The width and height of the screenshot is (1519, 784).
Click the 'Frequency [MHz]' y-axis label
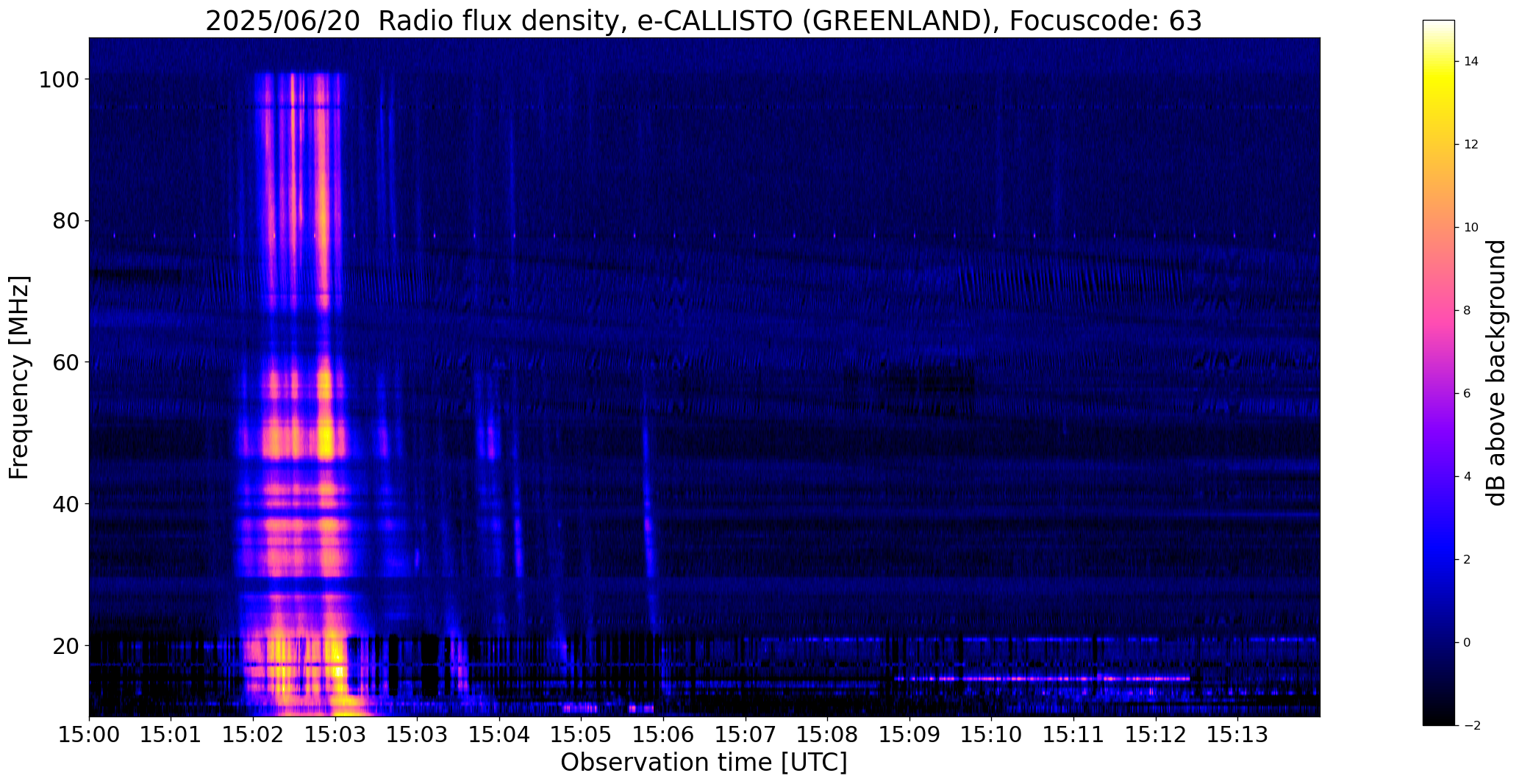tap(20, 378)
